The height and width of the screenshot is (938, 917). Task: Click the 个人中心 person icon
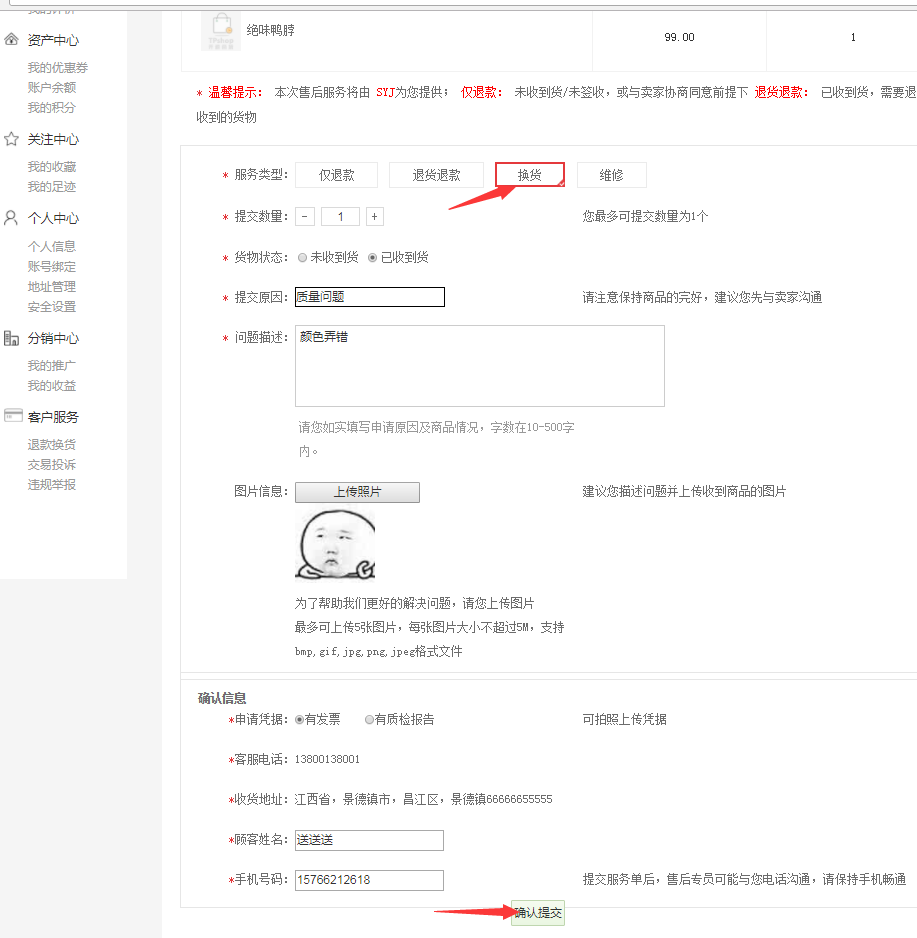(12, 218)
